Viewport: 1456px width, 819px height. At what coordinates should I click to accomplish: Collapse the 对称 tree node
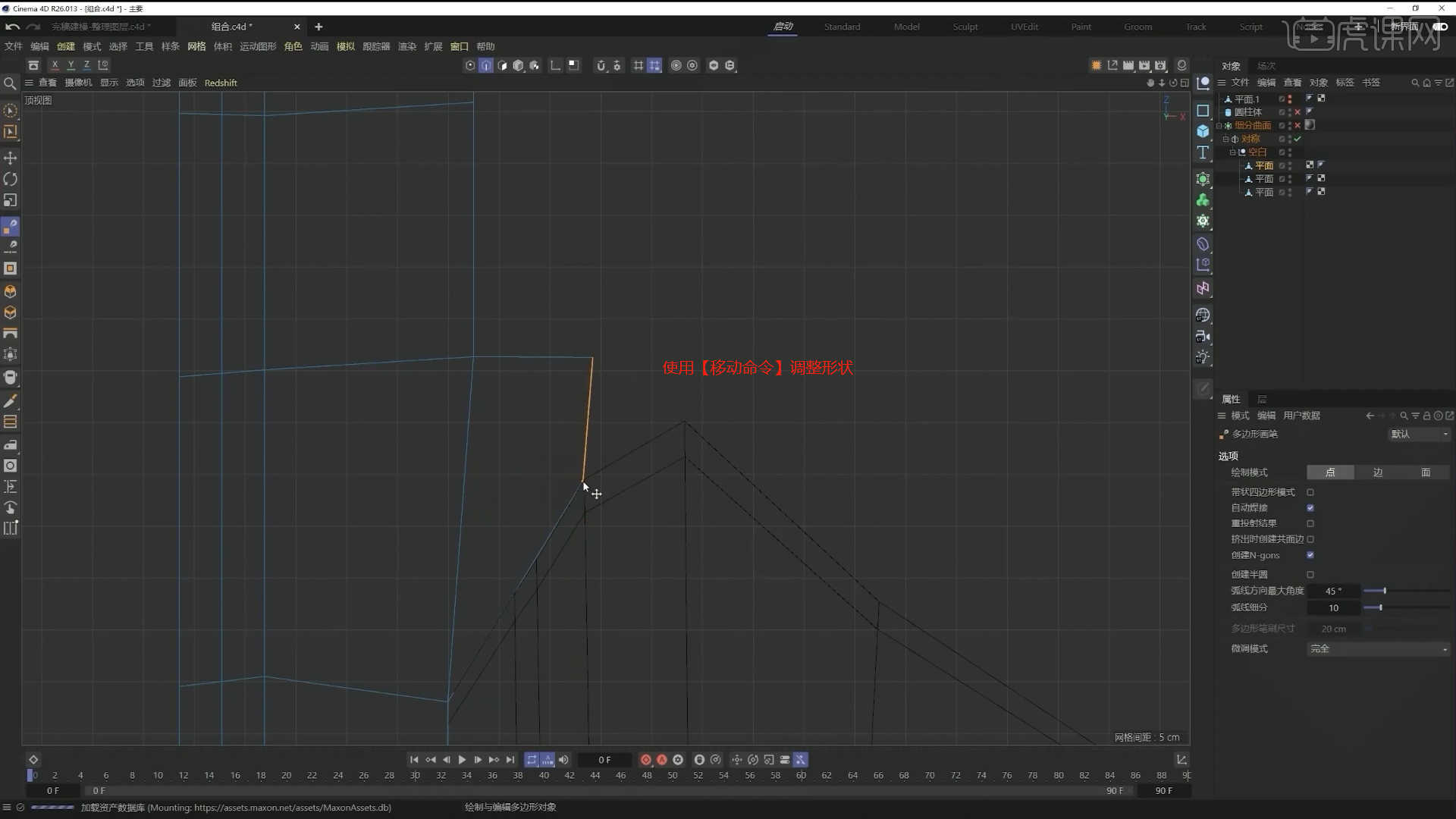[1225, 140]
